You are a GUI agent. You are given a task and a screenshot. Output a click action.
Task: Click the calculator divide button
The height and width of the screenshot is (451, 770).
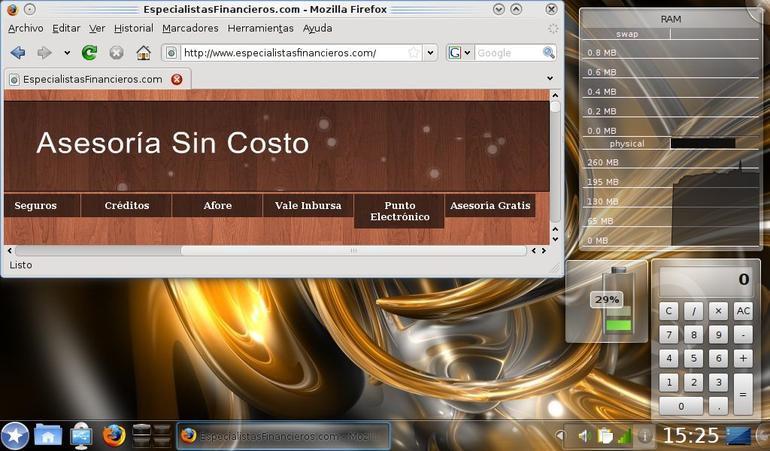693,311
